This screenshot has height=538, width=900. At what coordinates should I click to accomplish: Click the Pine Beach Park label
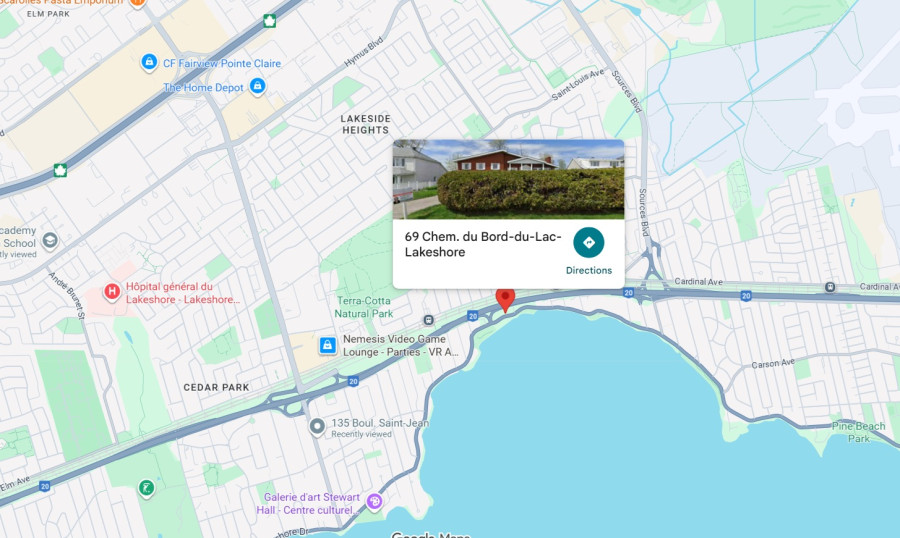859,432
